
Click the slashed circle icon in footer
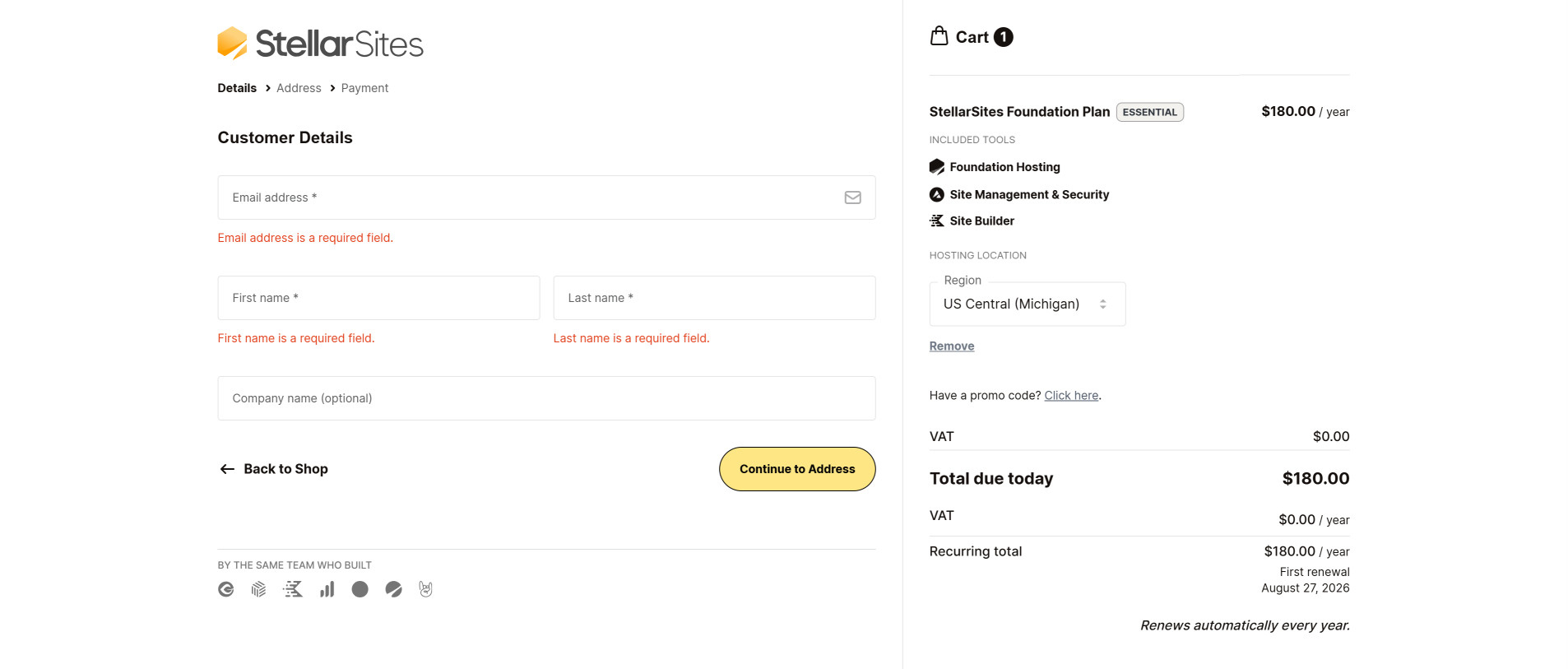pyautogui.click(x=393, y=589)
